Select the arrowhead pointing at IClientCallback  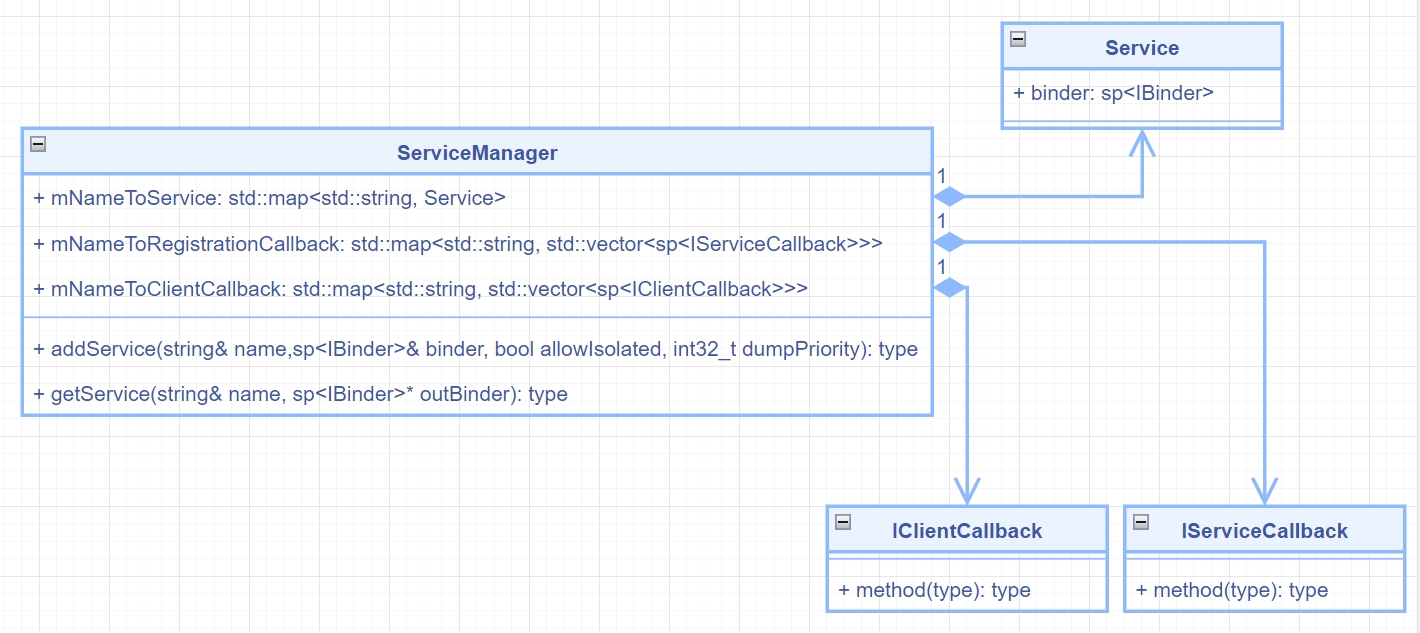[965, 493]
